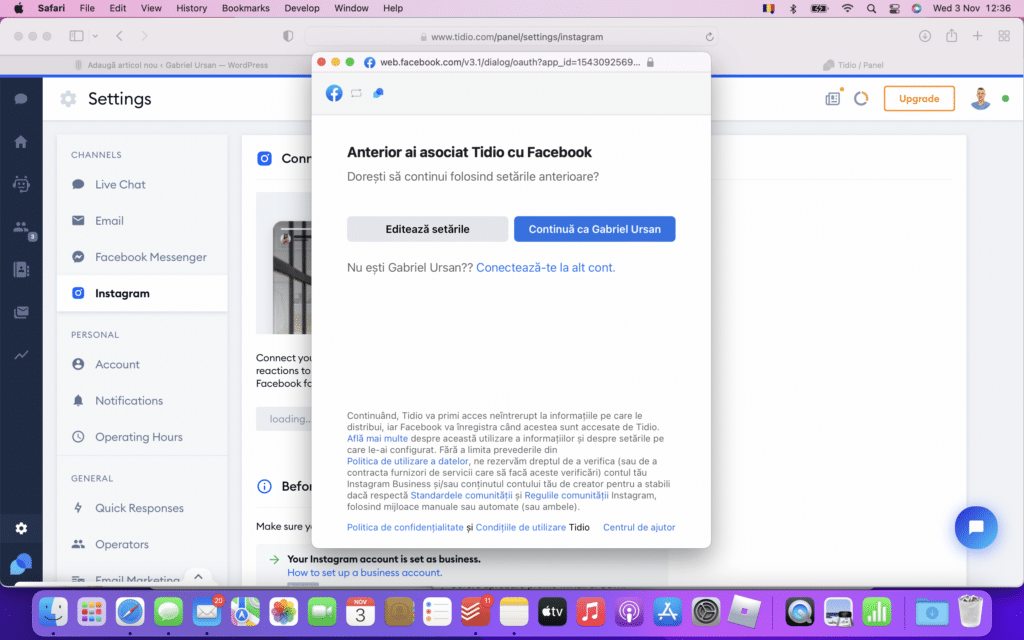Show the Safari tab overview grid icon

point(1004,36)
